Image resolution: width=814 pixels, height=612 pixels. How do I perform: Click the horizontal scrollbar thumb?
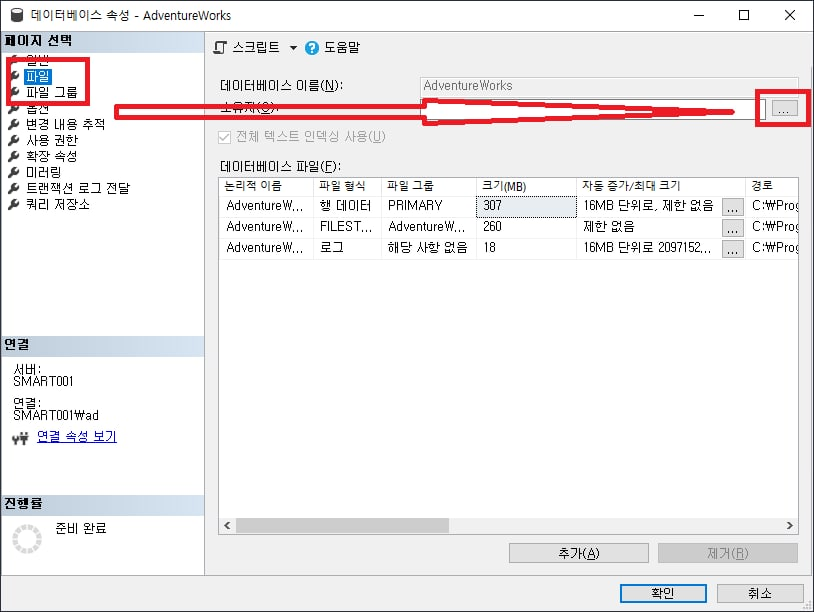(343, 526)
